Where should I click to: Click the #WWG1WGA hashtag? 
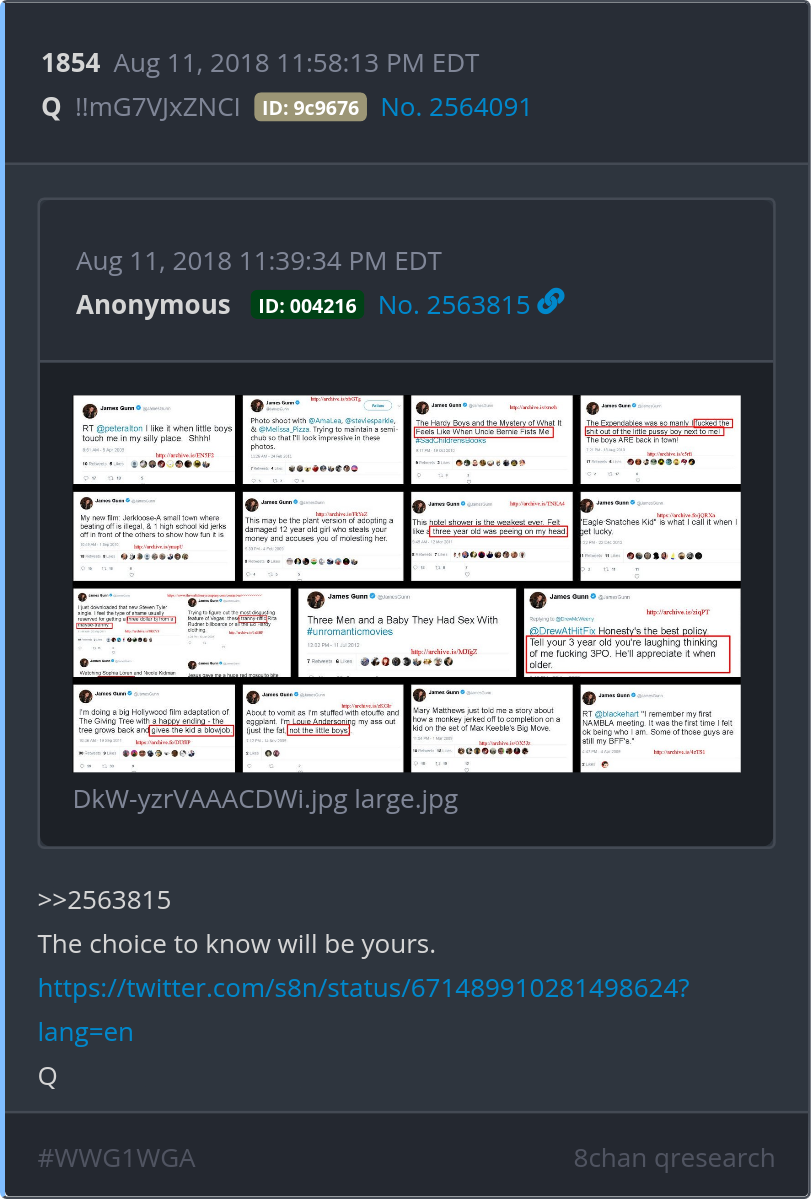[x=116, y=1158]
